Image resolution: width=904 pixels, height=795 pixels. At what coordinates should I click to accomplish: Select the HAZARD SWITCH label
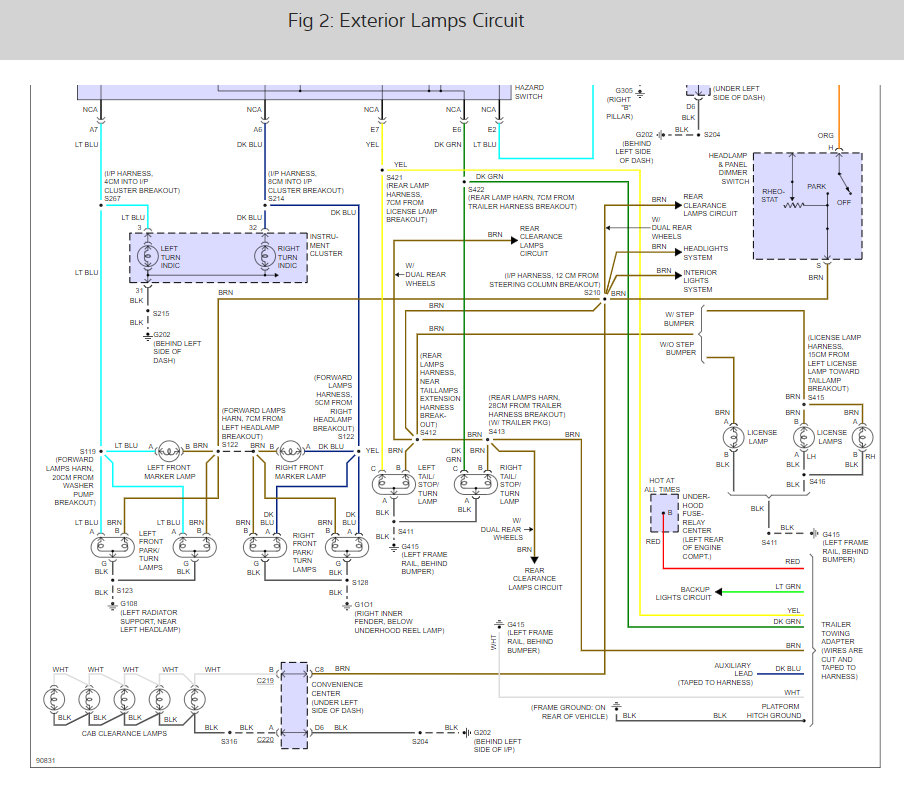[529, 92]
